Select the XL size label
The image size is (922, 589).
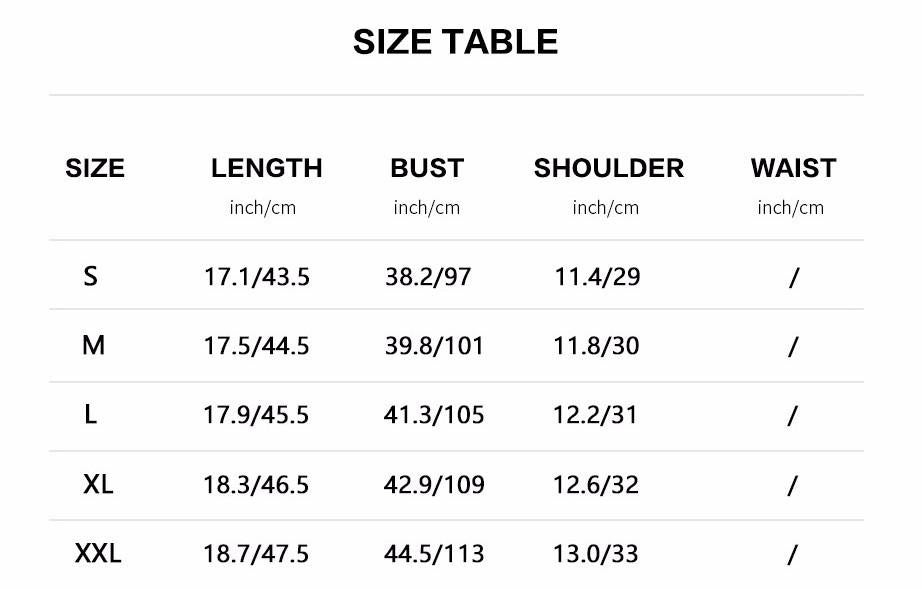click(98, 484)
